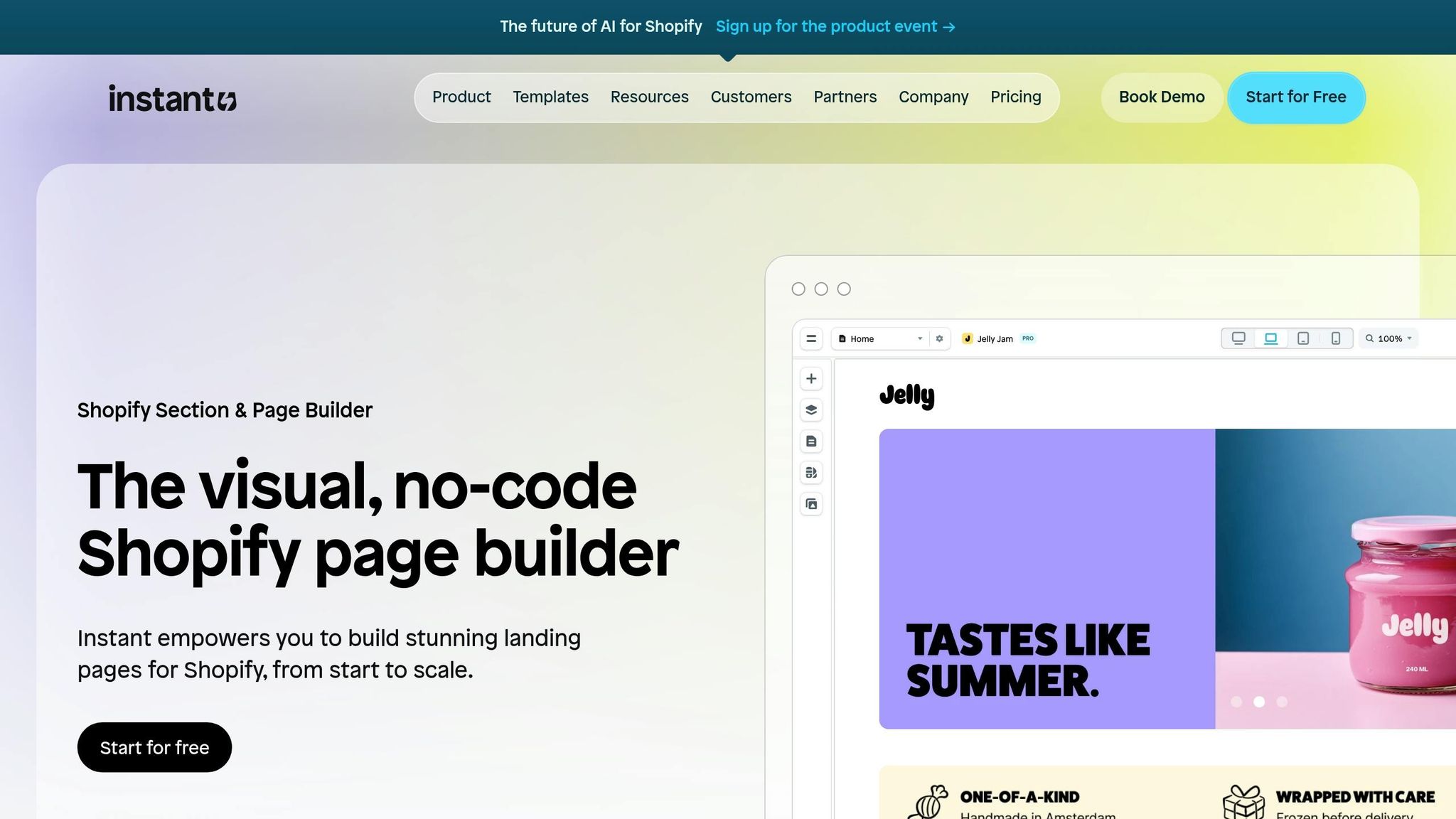The width and height of the screenshot is (1456, 819).
Task: Open the Home page selector dropdown
Action: pyautogui.click(x=882, y=339)
